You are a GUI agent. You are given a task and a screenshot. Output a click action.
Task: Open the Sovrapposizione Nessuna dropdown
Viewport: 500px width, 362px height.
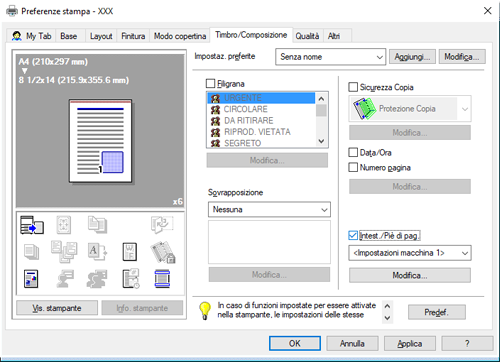click(269, 209)
